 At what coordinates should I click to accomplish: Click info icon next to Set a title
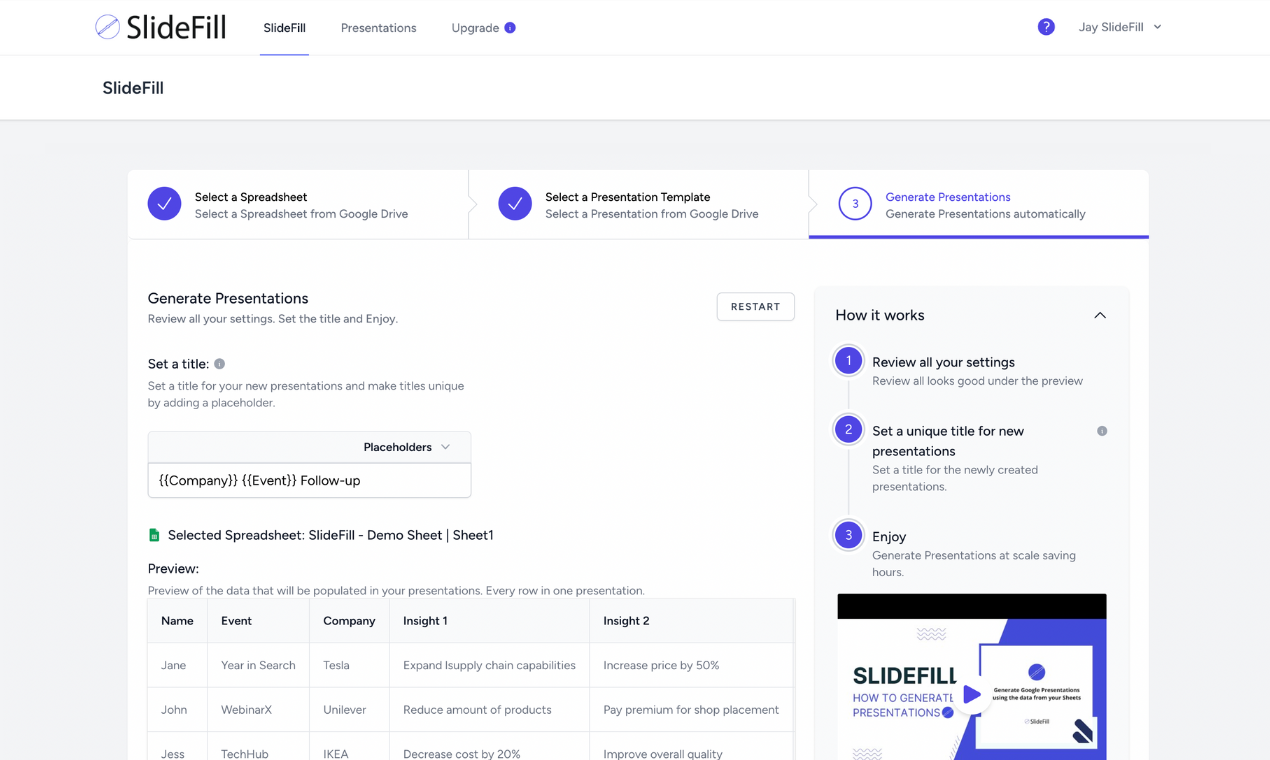point(219,364)
